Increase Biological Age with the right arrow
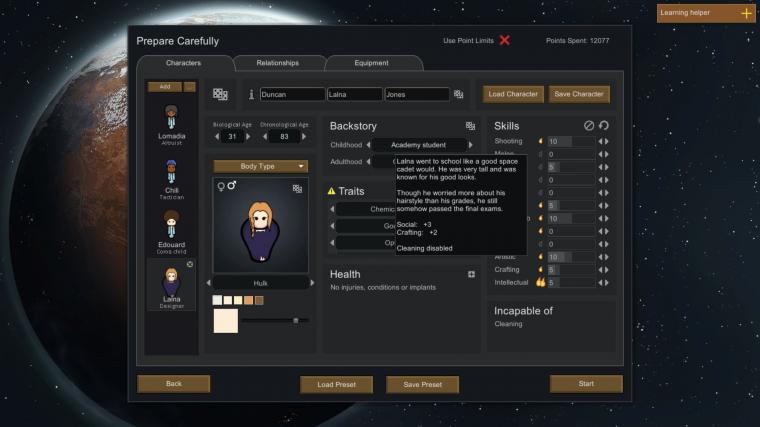The image size is (760, 427). click(248, 137)
